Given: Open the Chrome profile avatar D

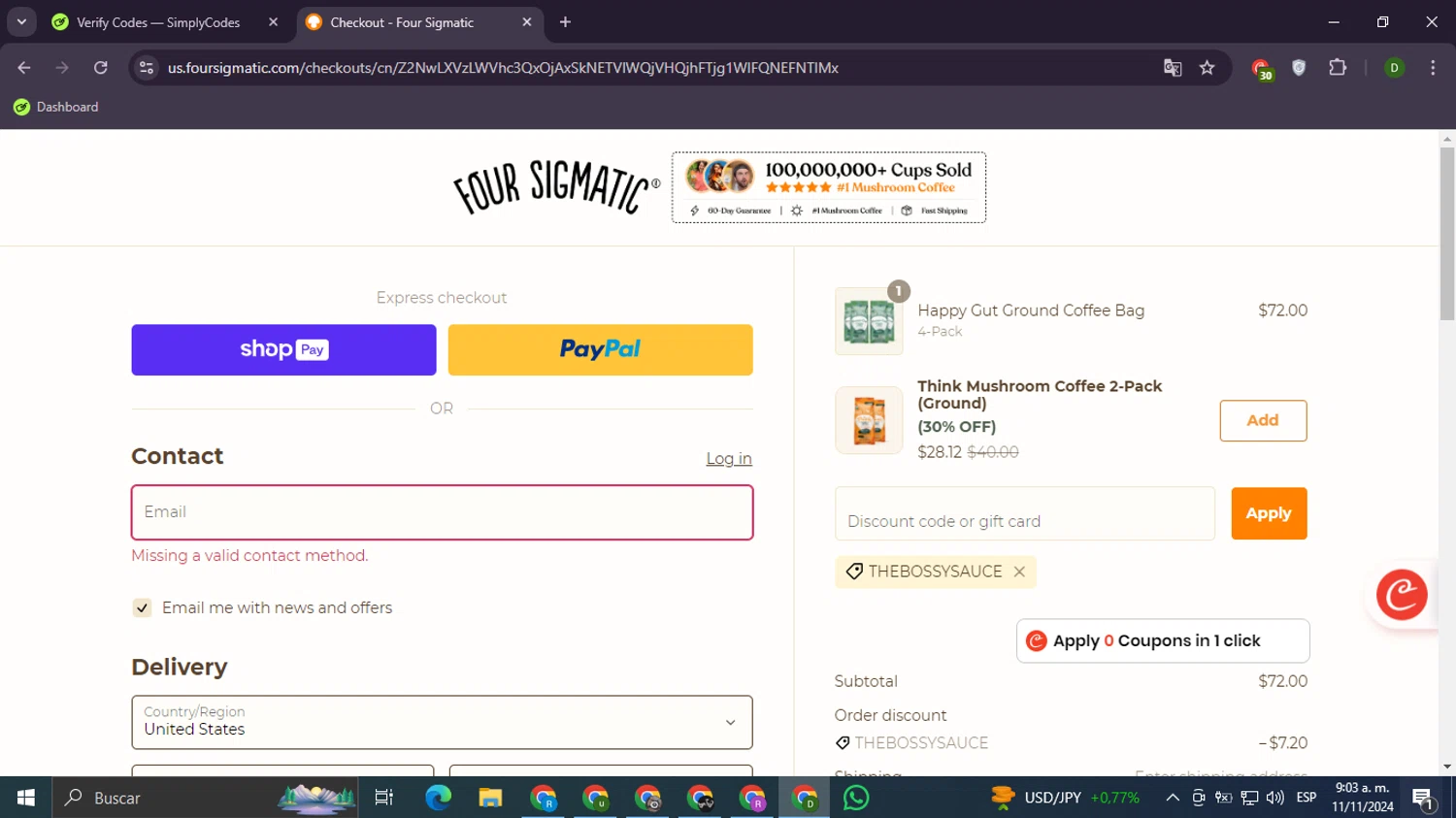Looking at the screenshot, I should tap(1394, 68).
